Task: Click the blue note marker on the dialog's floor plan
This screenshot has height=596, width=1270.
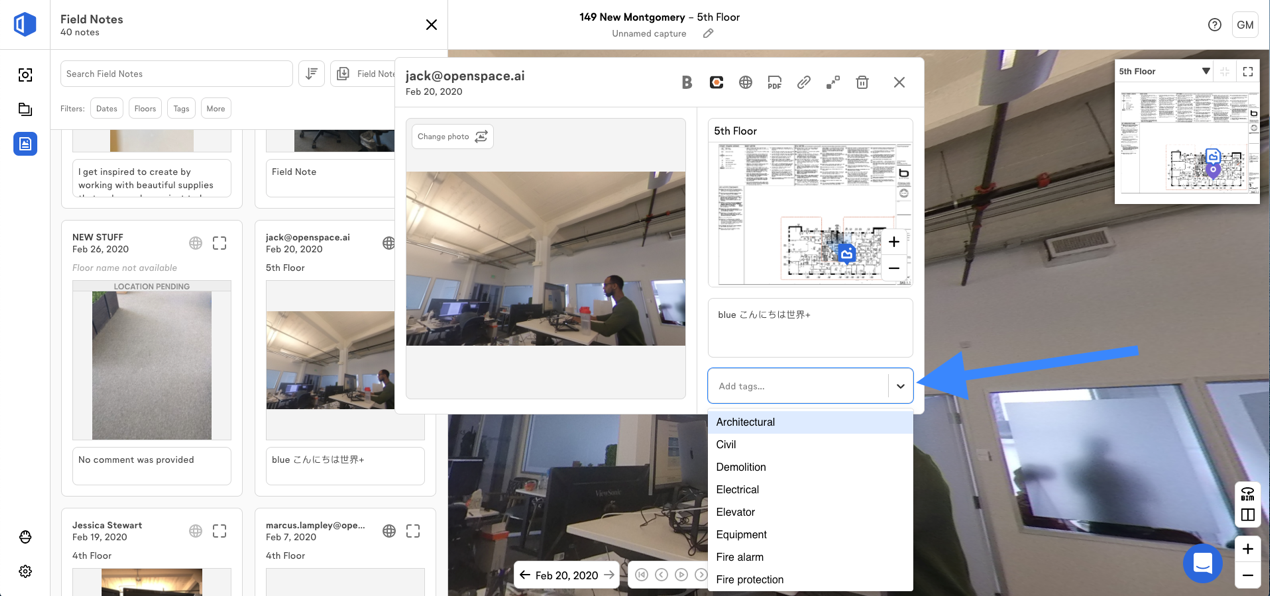Action: pyautogui.click(x=847, y=254)
